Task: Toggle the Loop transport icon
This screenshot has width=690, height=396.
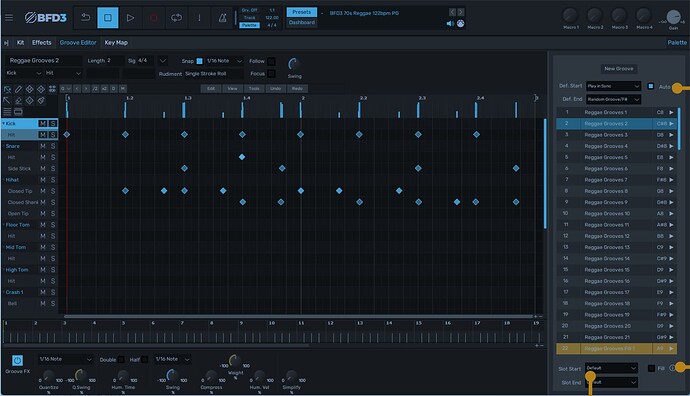Action: click(x=176, y=18)
